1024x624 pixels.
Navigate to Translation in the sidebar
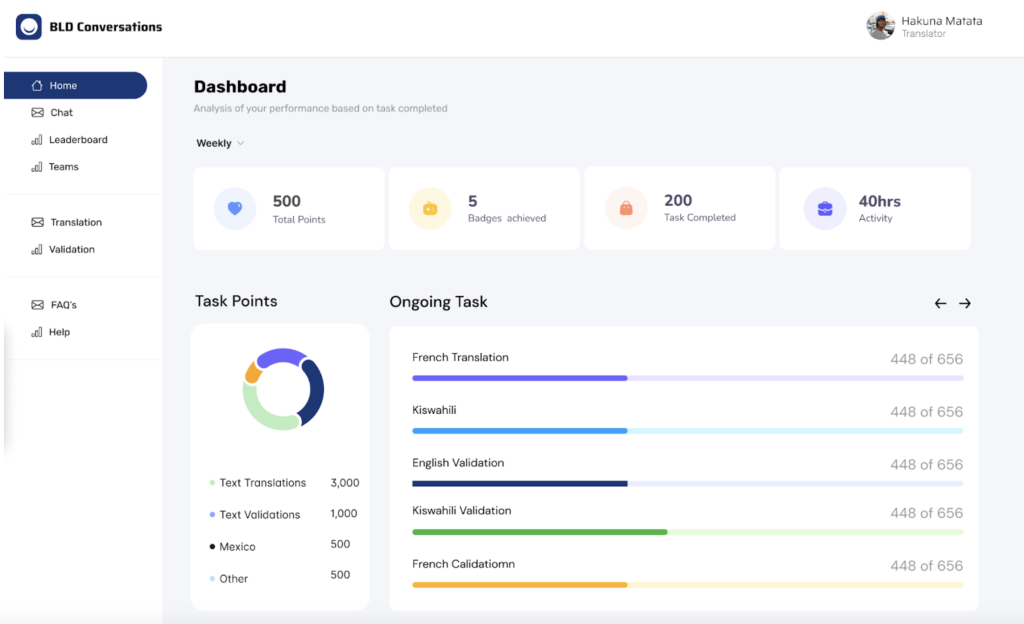(76, 222)
